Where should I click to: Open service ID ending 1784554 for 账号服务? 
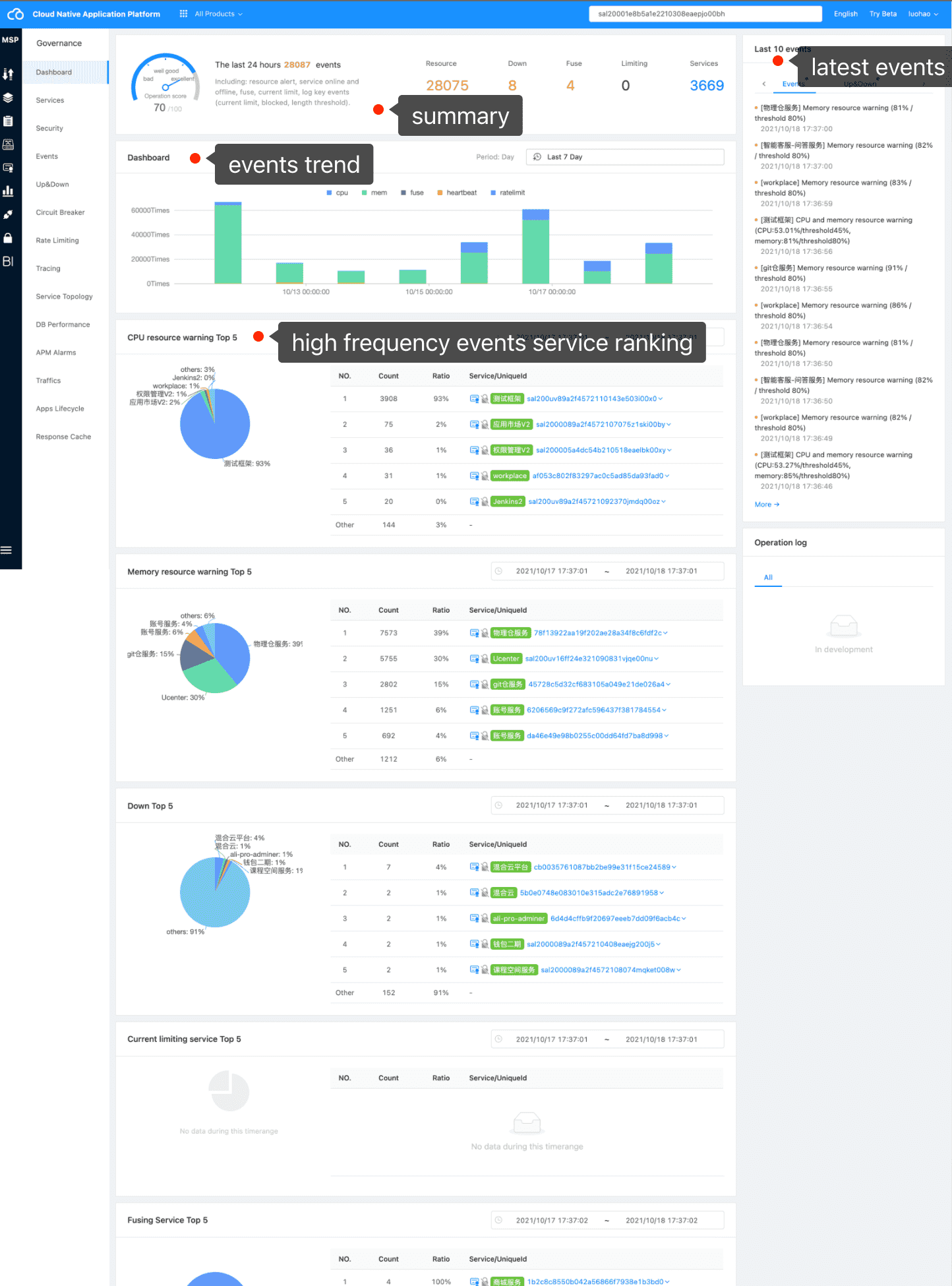[x=593, y=710]
